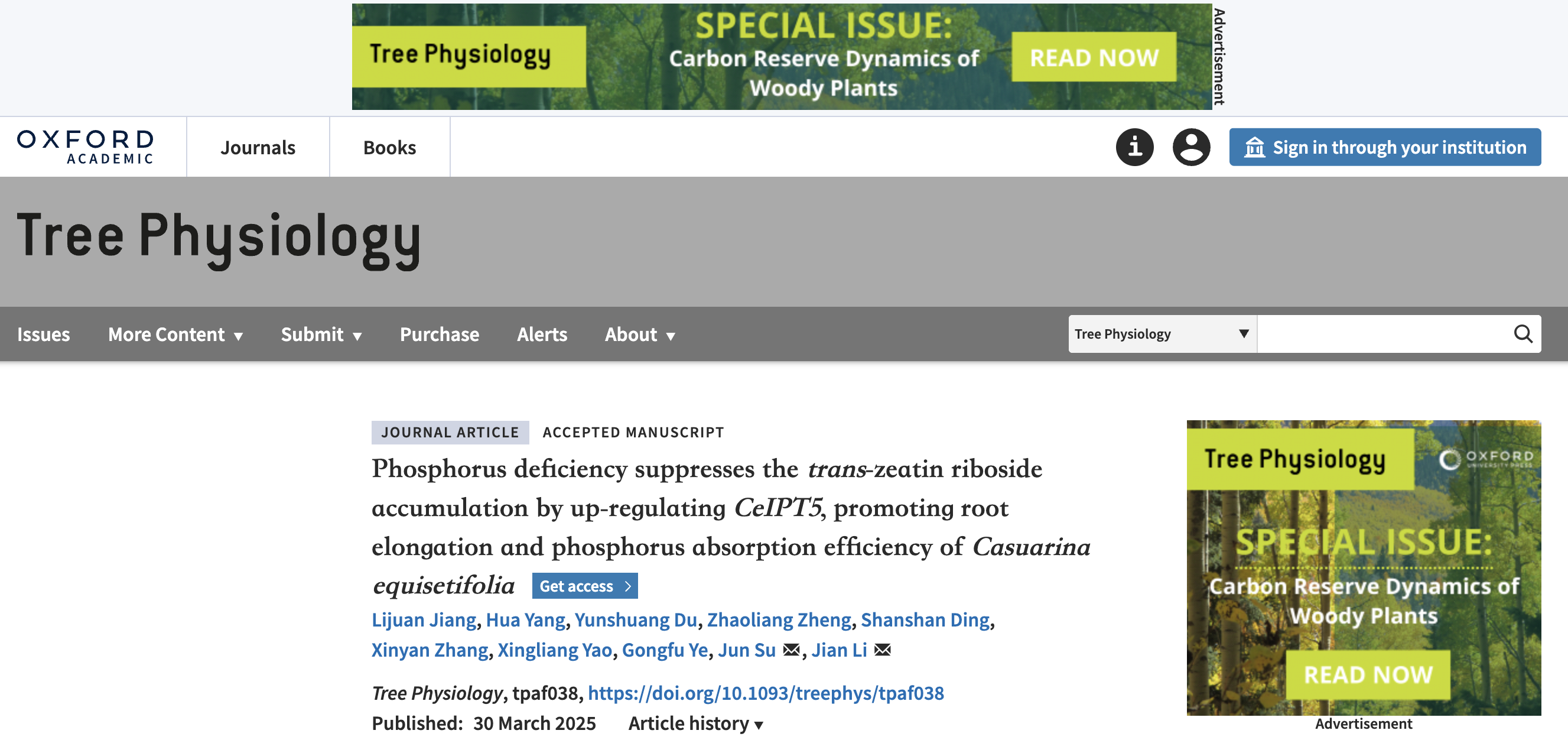Open the user account profile icon
Screen dimensions: 1568x753
(x=1190, y=147)
